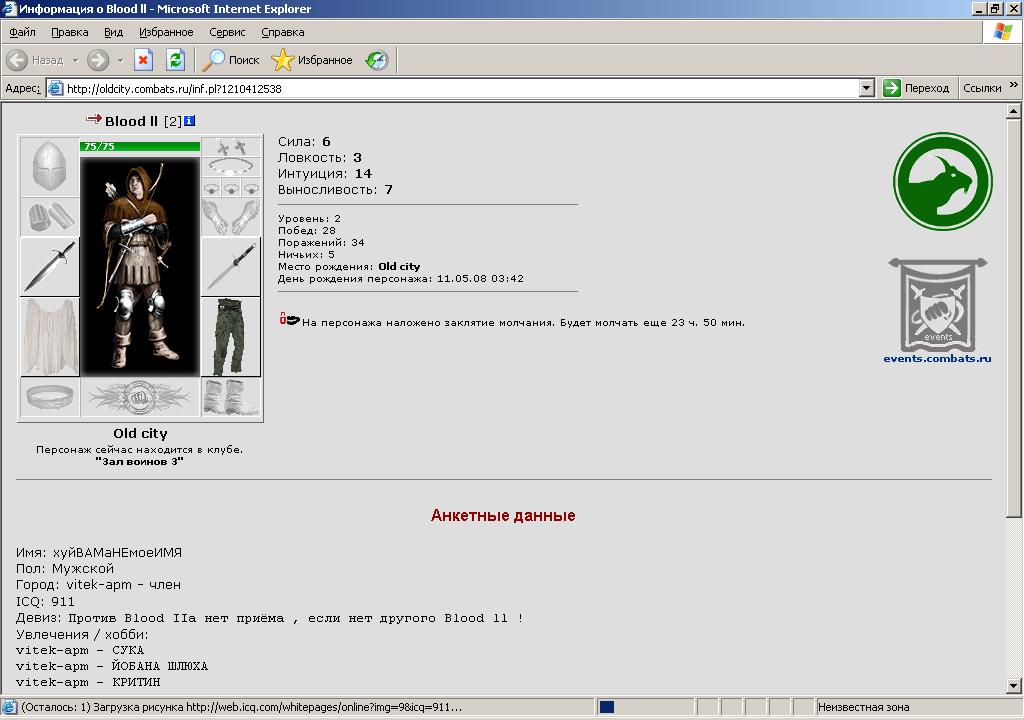Click the "Зал воинов 3" room text
The height and width of the screenshot is (720, 1024).
[139, 461]
